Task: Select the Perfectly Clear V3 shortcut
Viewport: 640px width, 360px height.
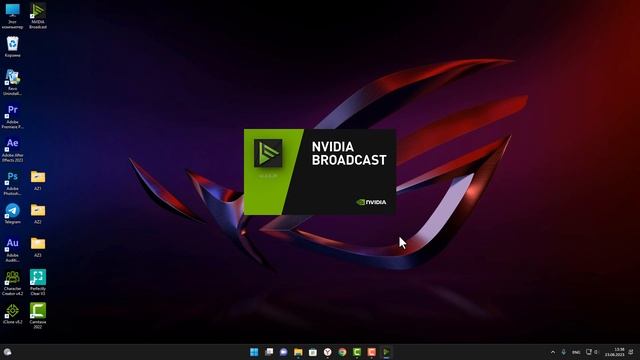Action: 38,283
